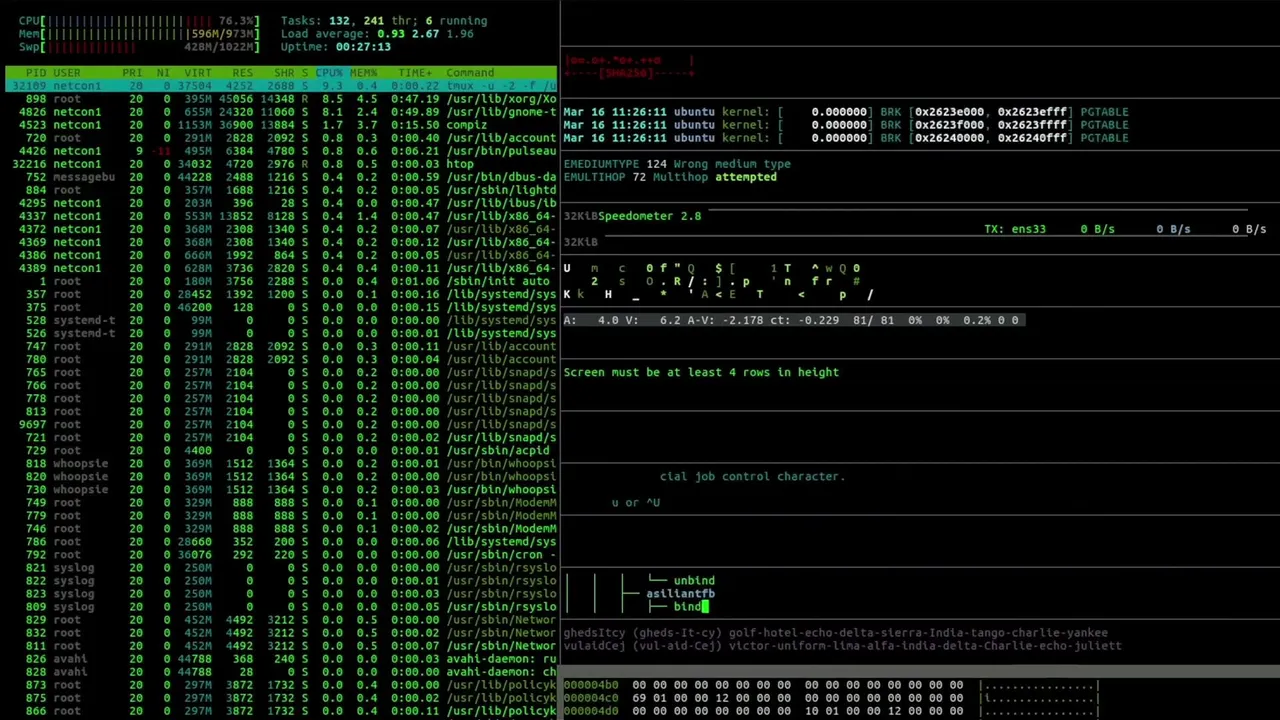Select the acpid process row PID 729

[x=281, y=450]
